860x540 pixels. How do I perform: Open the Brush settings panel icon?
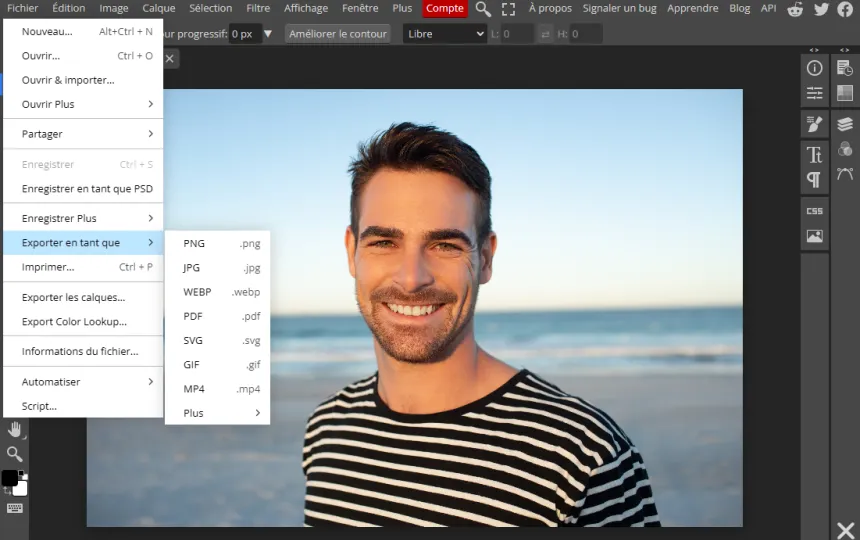(x=814, y=124)
